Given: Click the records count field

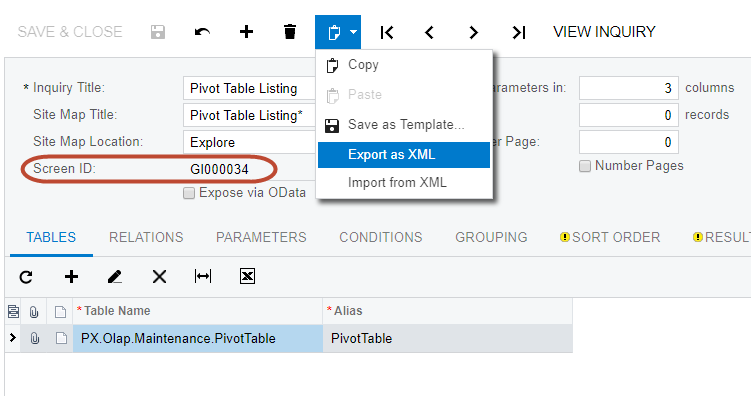Looking at the screenshot, I should tap(628, 115).
